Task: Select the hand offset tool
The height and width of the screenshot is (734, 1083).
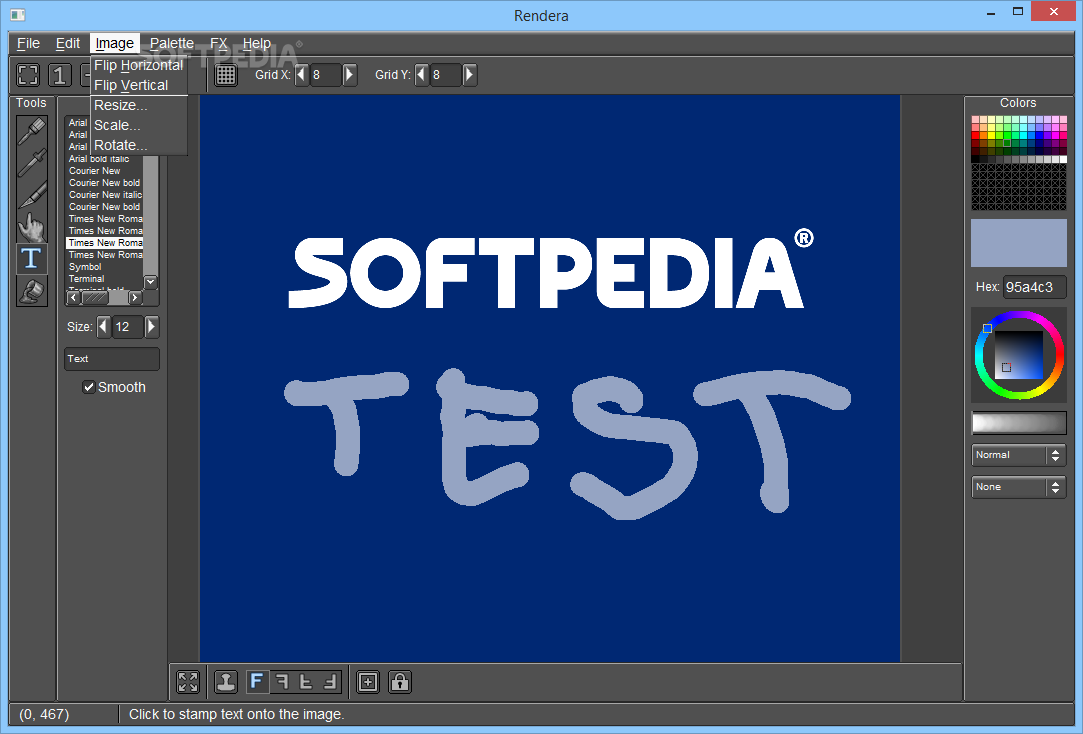Action: click(32, 226)
